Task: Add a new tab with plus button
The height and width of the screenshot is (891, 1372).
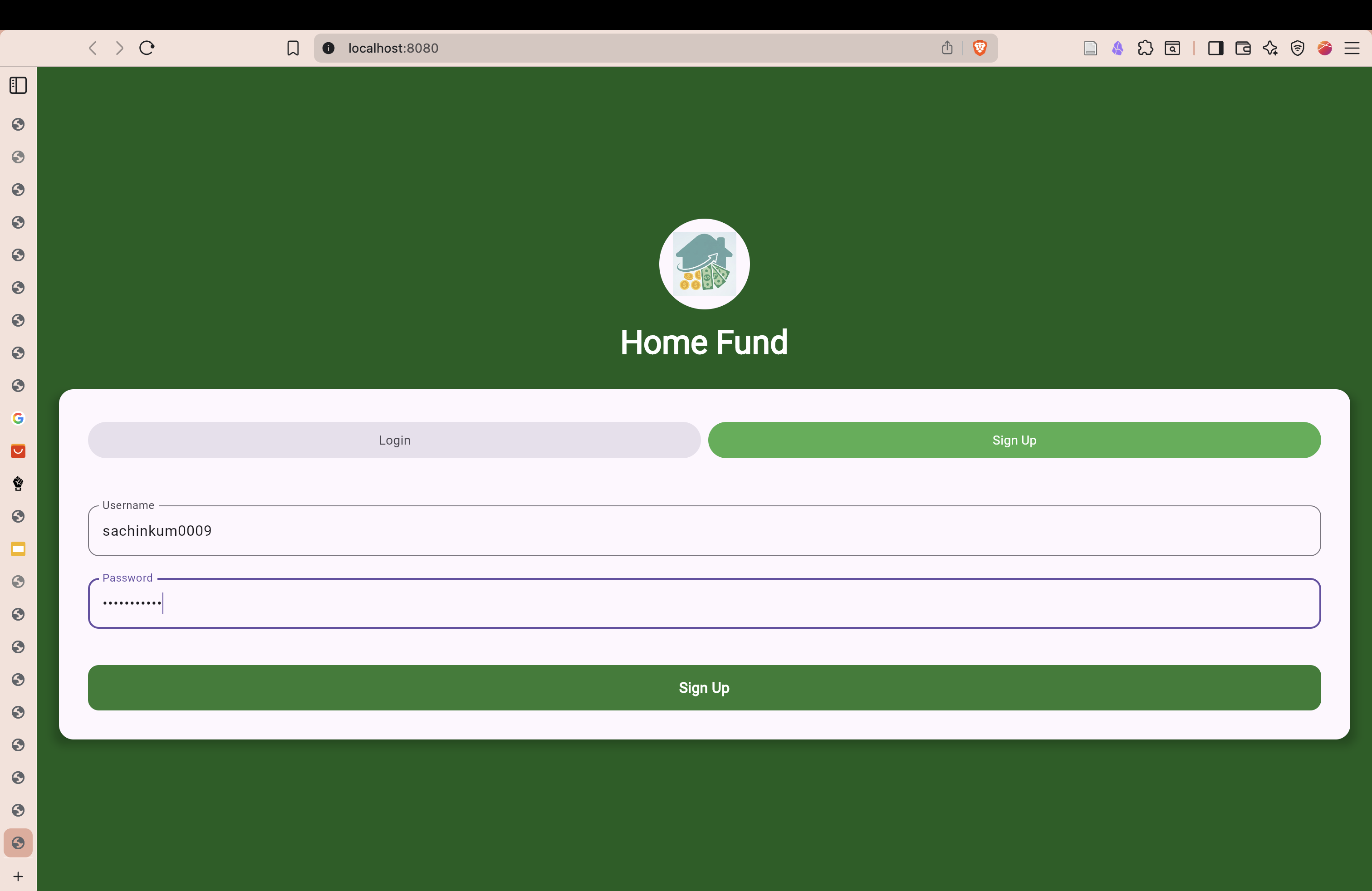Action: point(18,876)
